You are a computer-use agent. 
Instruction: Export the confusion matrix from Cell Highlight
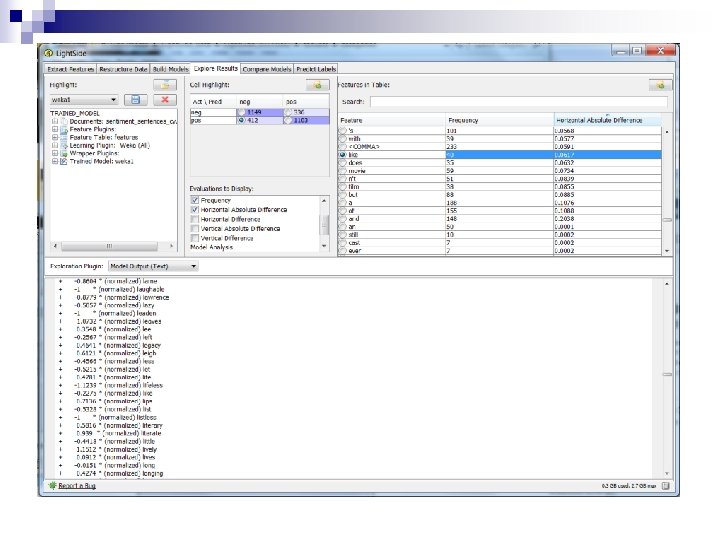(x=317, y=85)
